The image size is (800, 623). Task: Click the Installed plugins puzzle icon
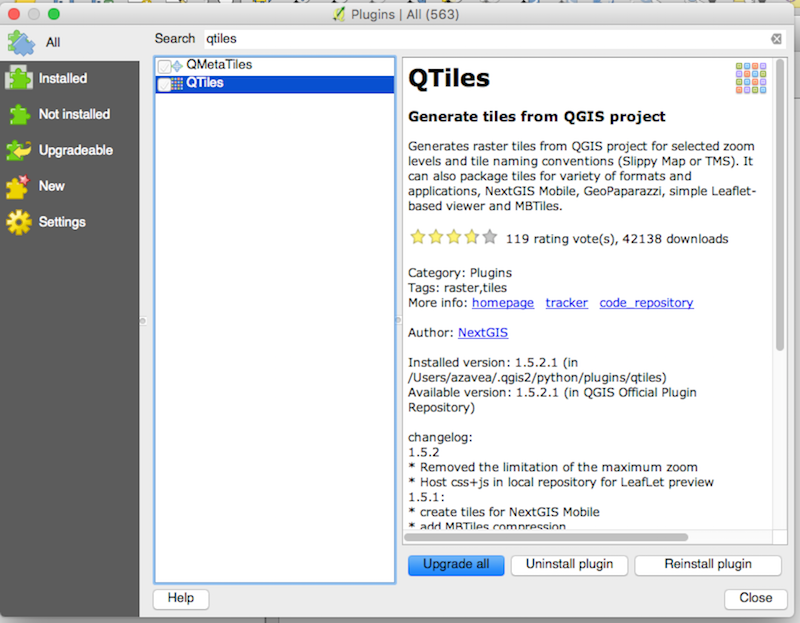click(x=19, y=78)
